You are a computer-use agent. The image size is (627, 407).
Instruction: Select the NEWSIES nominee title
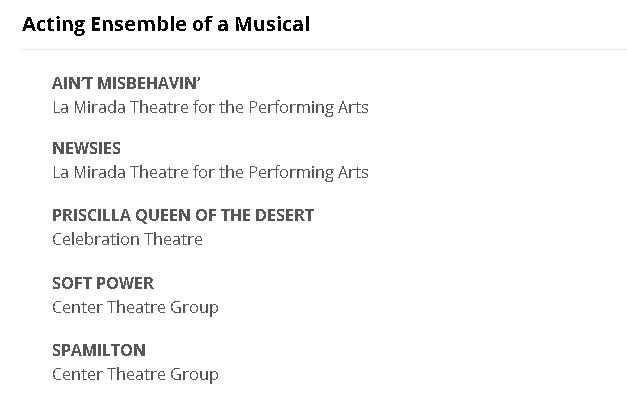pos(86,148)
